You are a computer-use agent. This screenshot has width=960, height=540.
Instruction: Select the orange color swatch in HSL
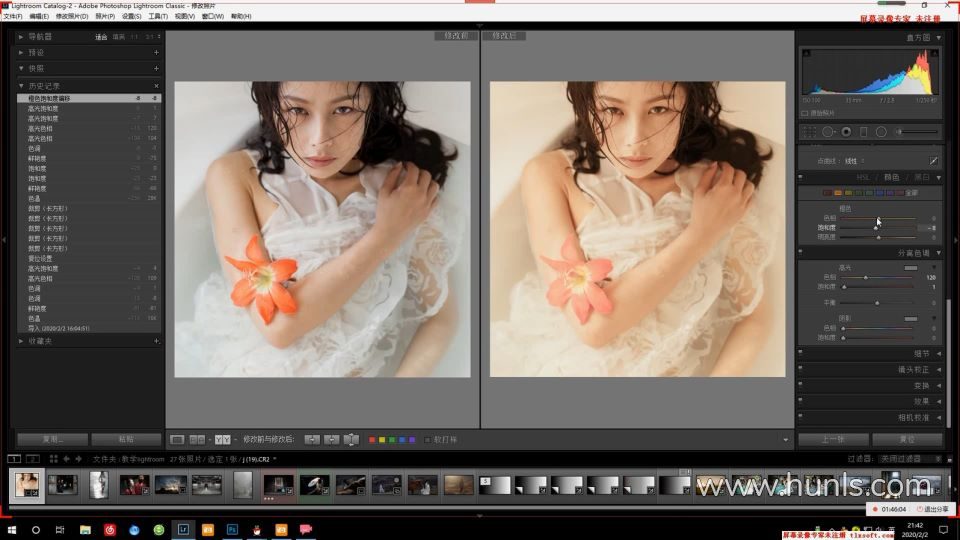(x=838, y=193)
